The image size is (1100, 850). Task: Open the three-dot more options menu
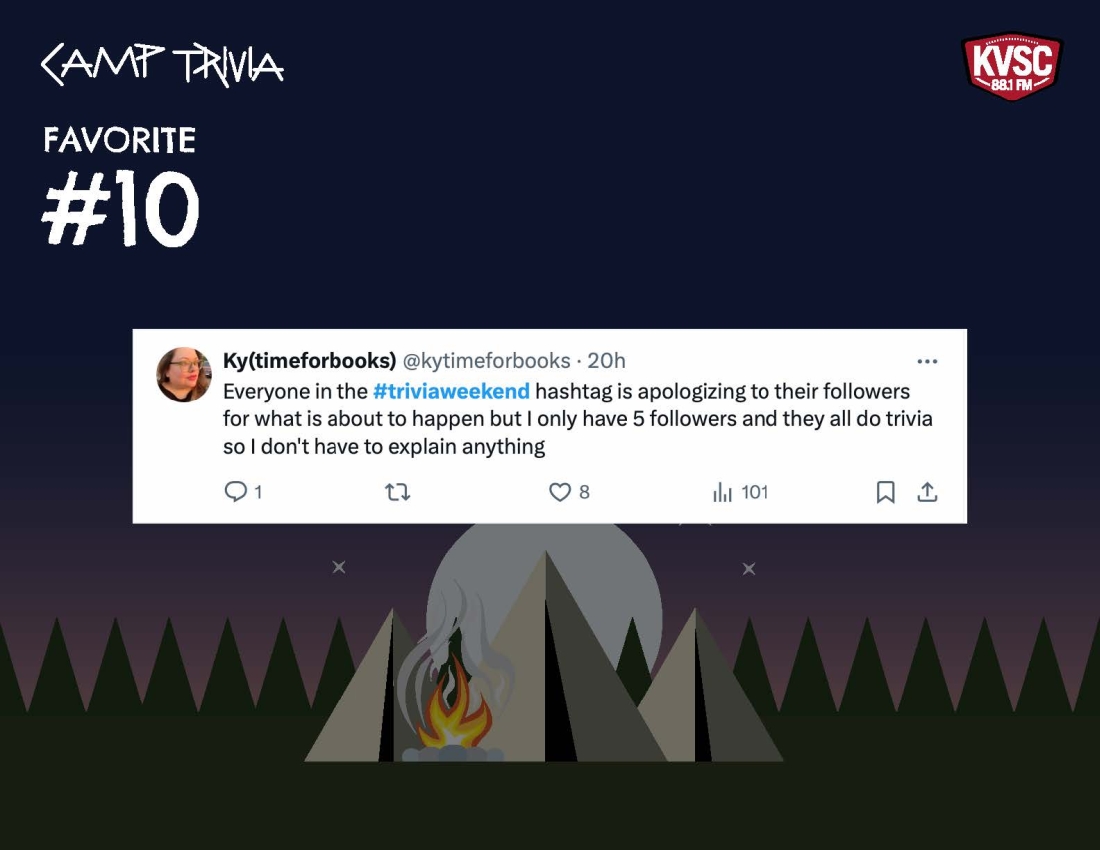click(927, 361)
